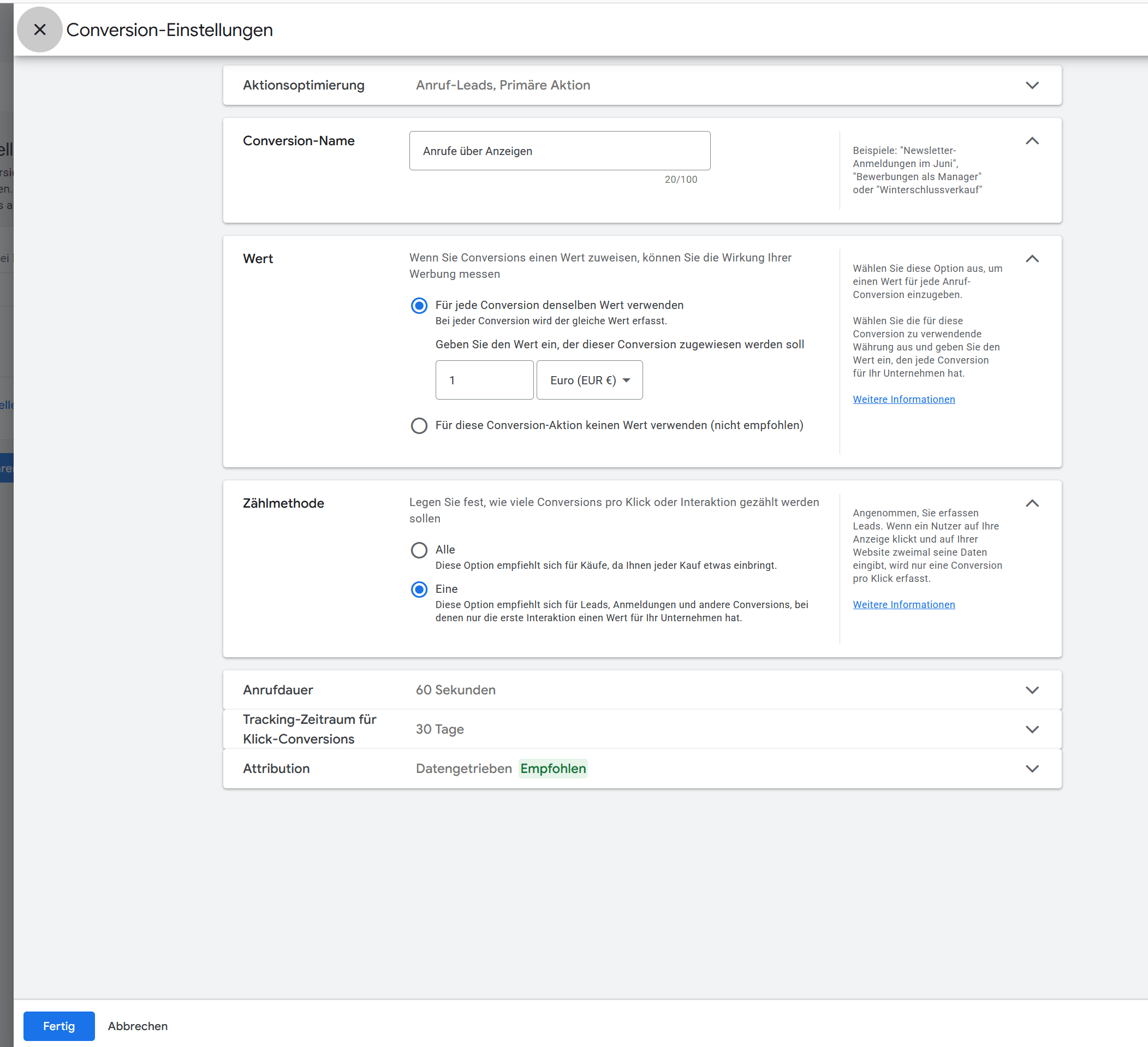Collapse the Wert section chevron
The image size is (1148, 1047).
(1032, 259)
